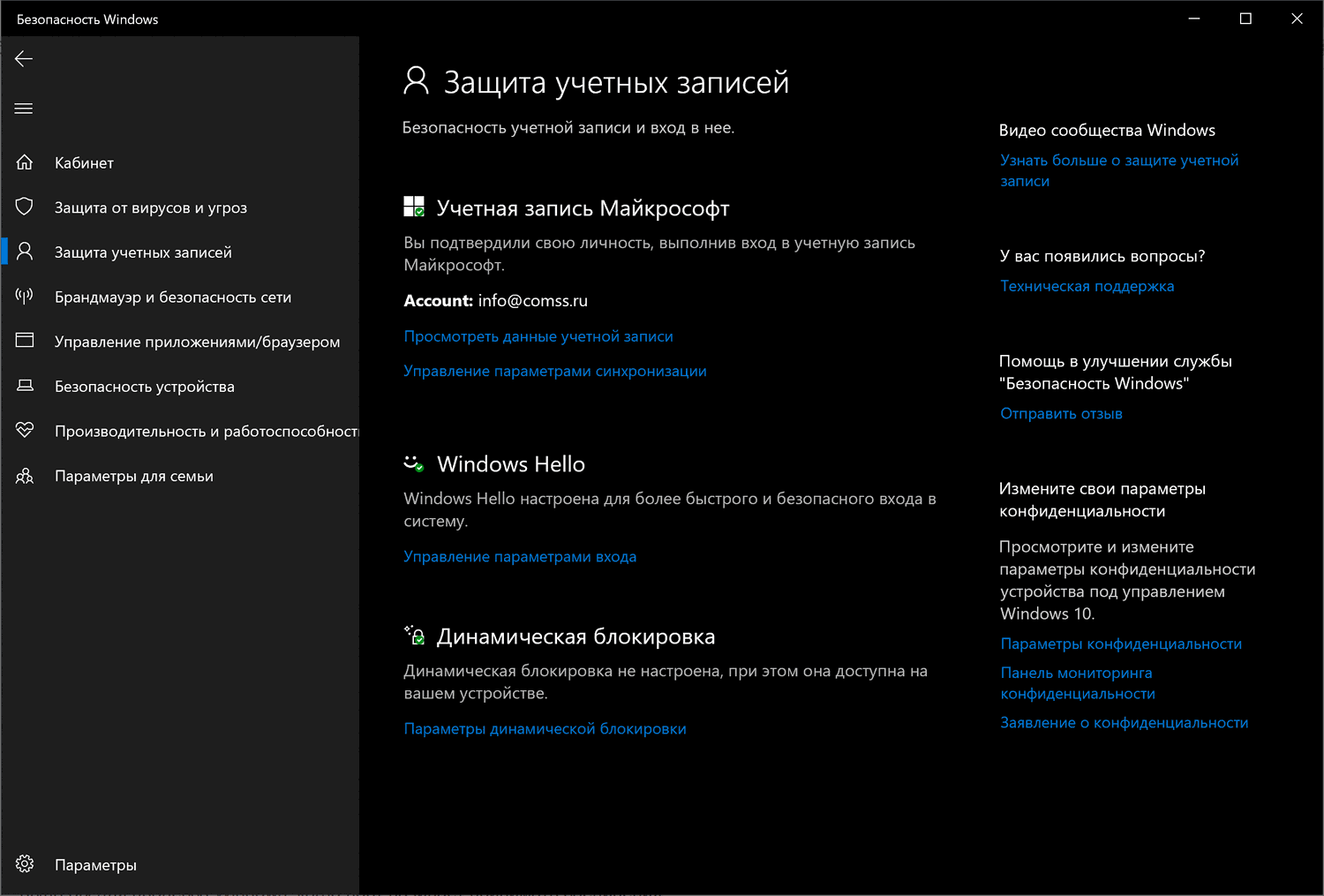This screenshot has height=896, width=1324.
Task: Click the app and browser control icon
Action: tap(25, 341)
